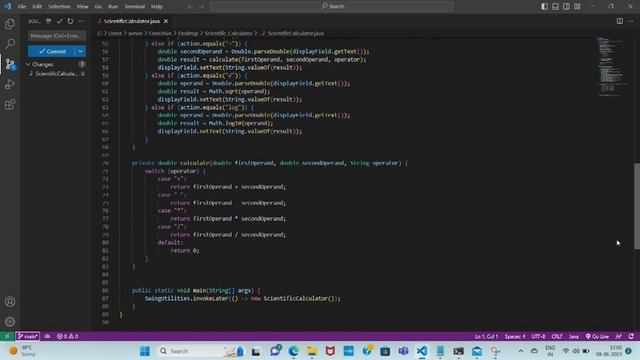
Task: Open the Accounts icon in activity bar
Action: pyautogui.click(x=10, y=302)
